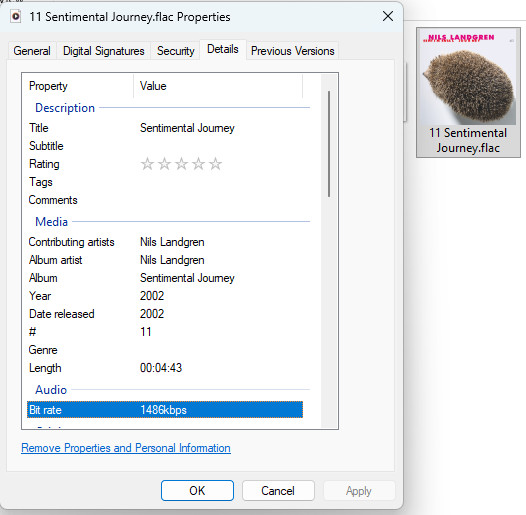The height and width of the screenshot is (515, 526).
Task: Confirm with the OK button
Action: coord(197,491)
